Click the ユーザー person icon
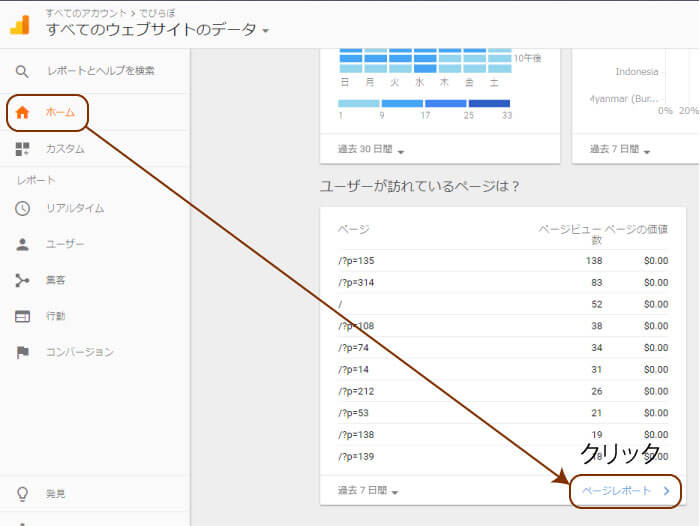 click(x=22, y=244)
